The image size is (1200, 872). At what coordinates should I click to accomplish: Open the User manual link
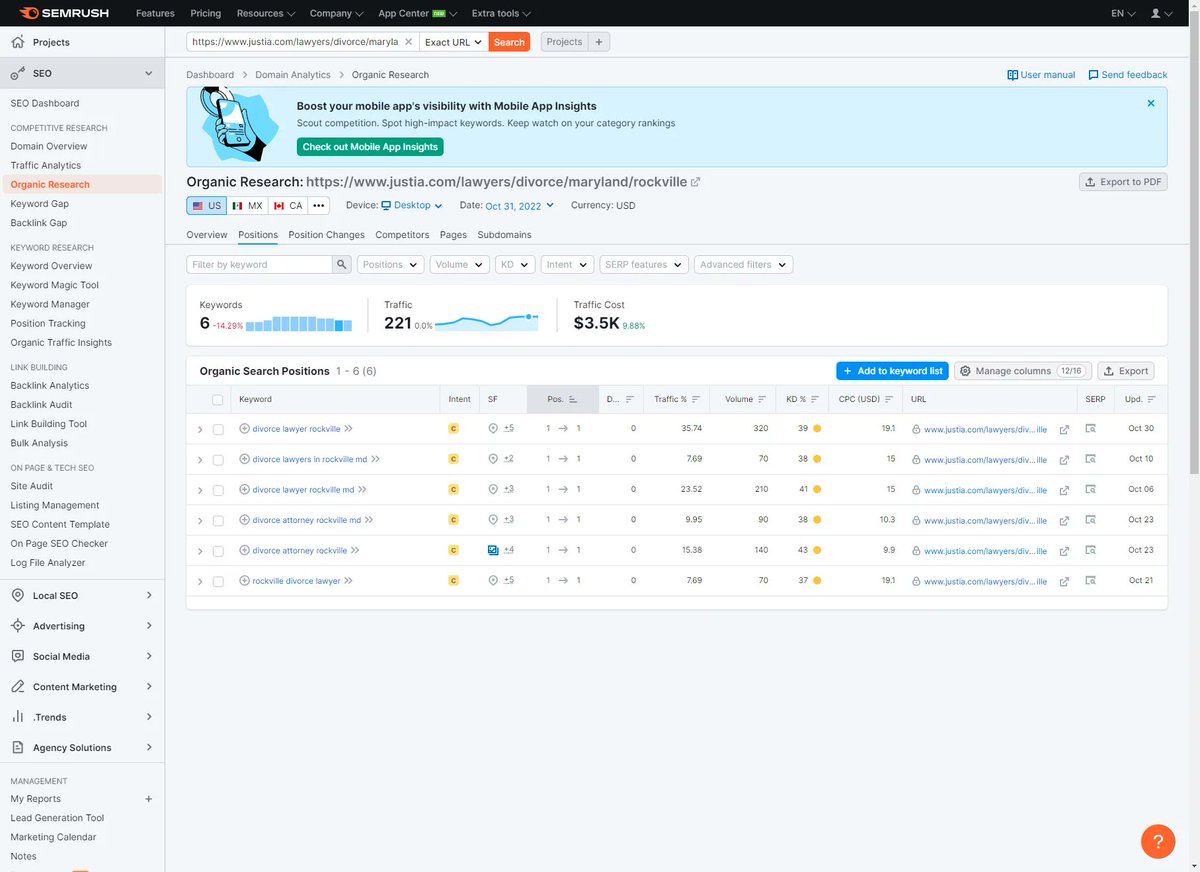(1041, 75)
